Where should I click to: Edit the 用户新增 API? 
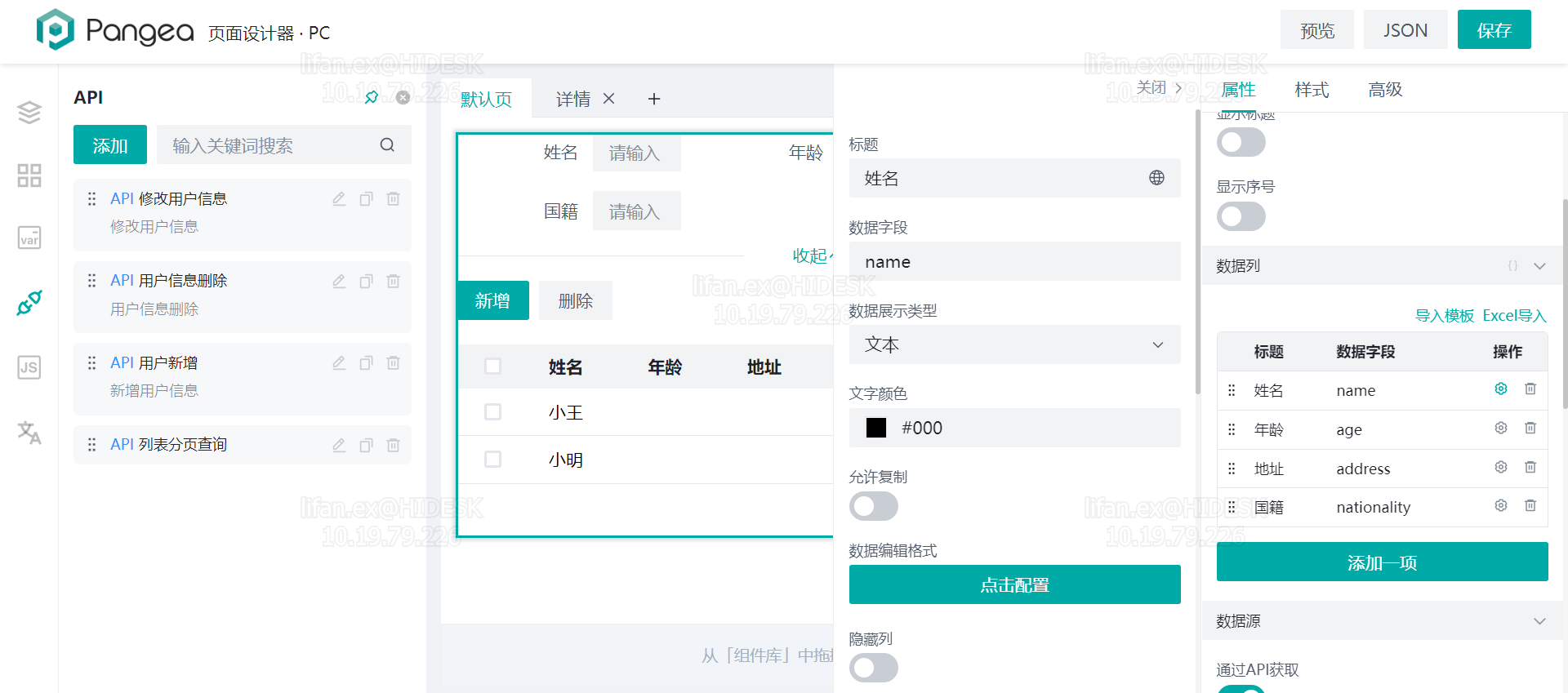(339, 362)
